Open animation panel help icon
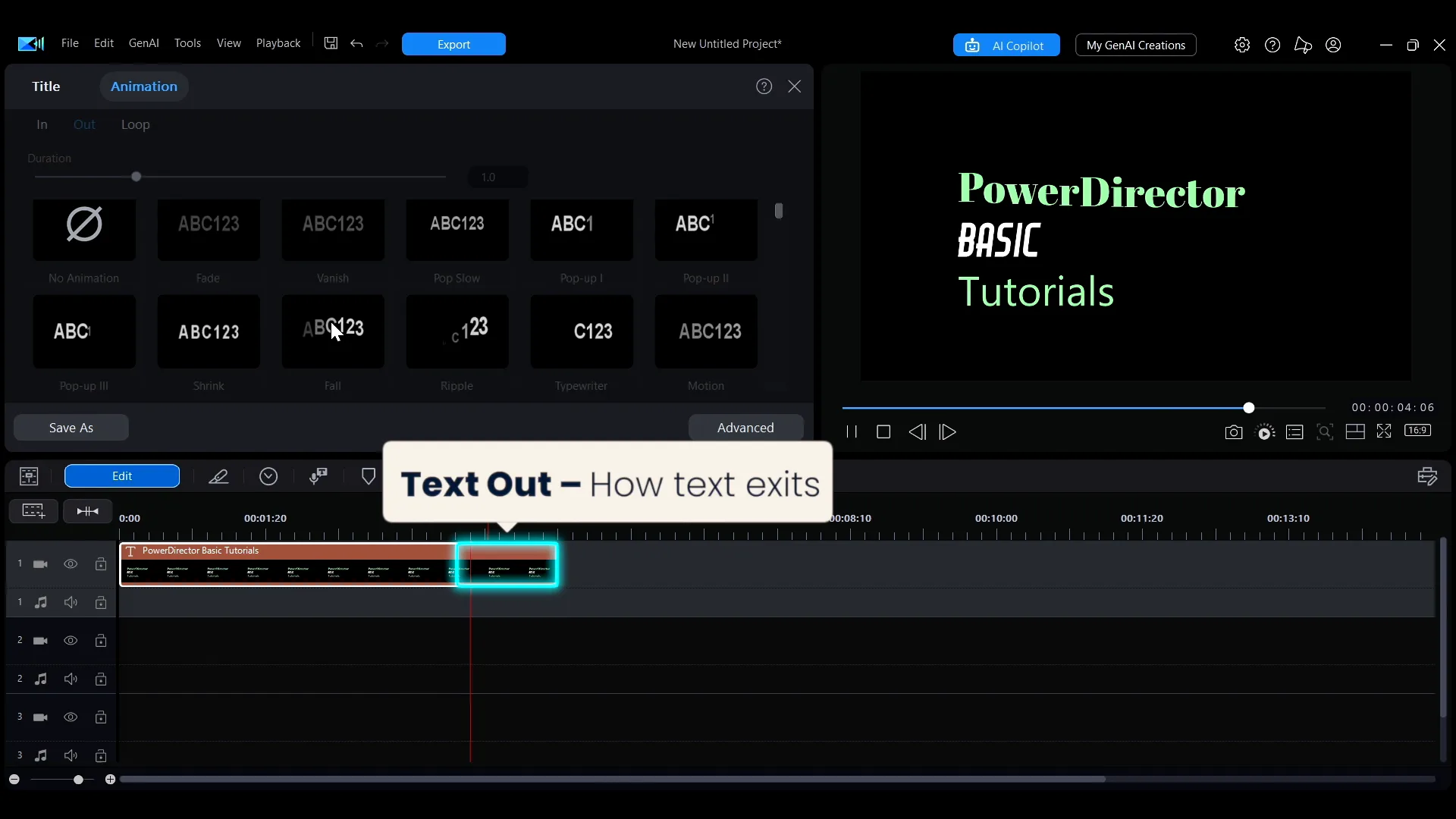Viewport: 1456px width, 819px height. point(764,86)
